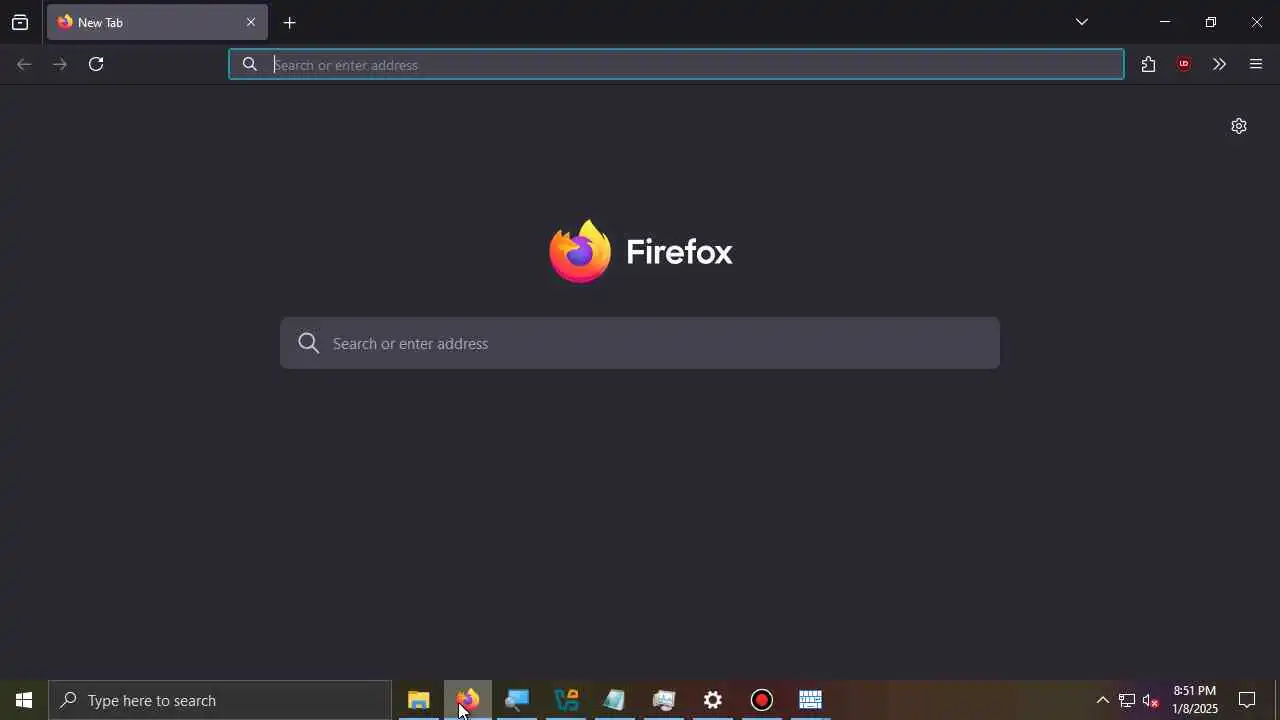Click the greyed-out back arrow
This screenshot has width=1280, height=720.
click(24, 64)
